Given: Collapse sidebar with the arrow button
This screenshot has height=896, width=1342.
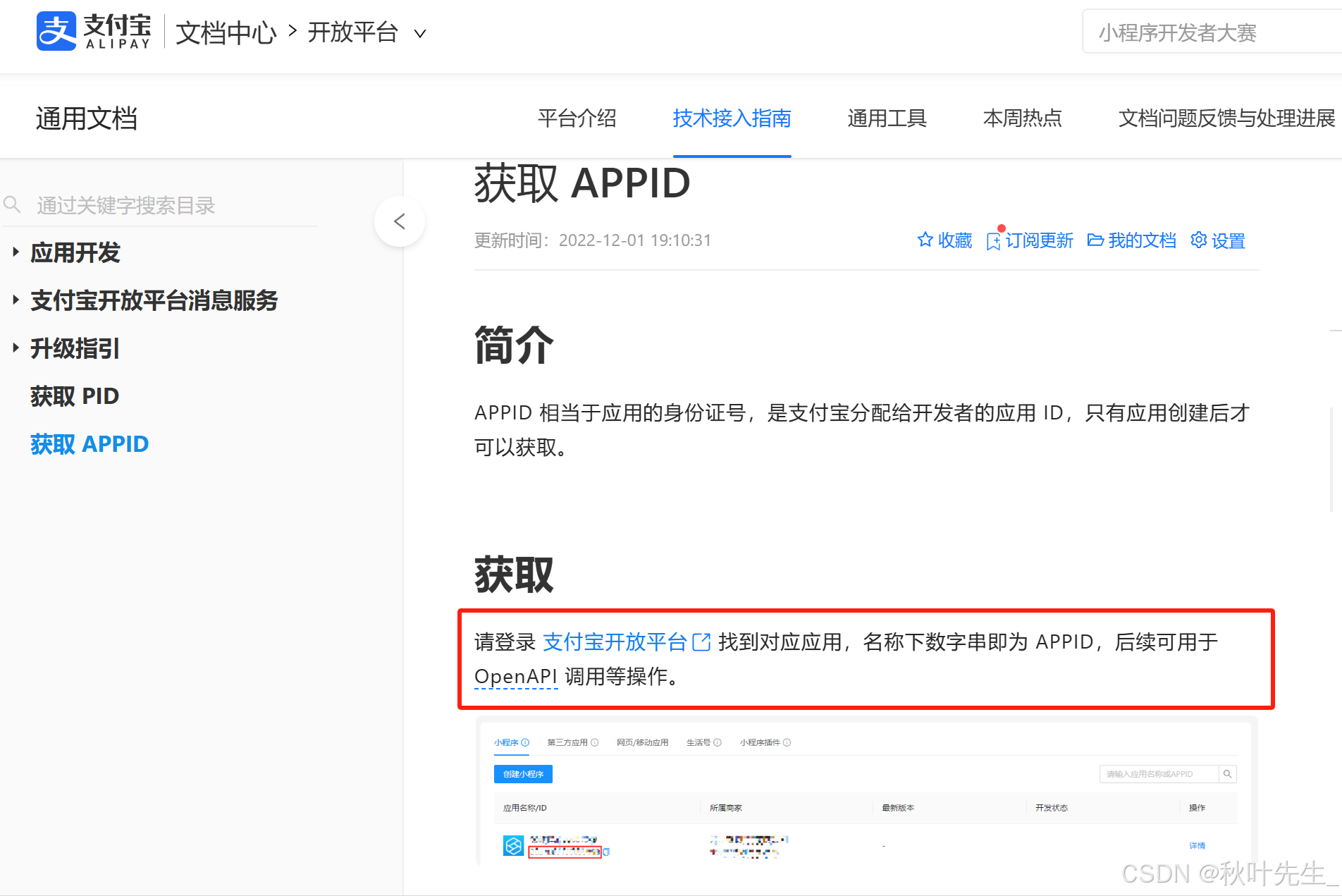Looking at the screenshot, I should point(400,221).
